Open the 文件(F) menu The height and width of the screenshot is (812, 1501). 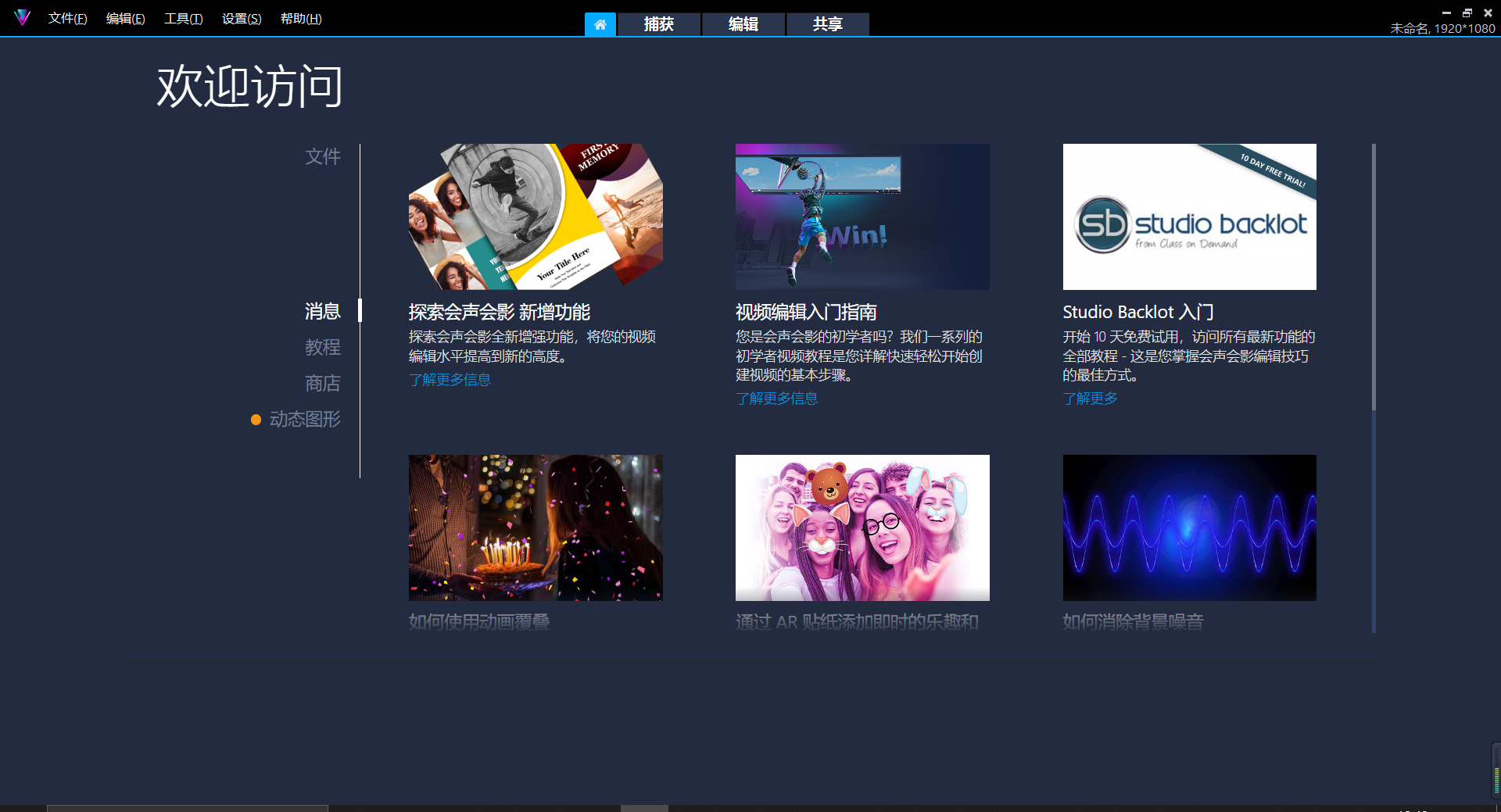coord(66,18)
